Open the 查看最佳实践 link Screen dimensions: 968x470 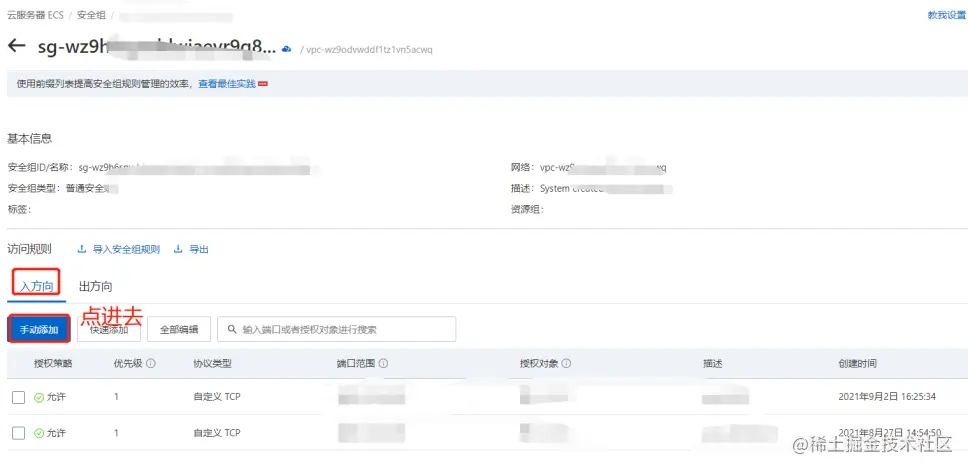pyautogui.click(x=227, y=84)
